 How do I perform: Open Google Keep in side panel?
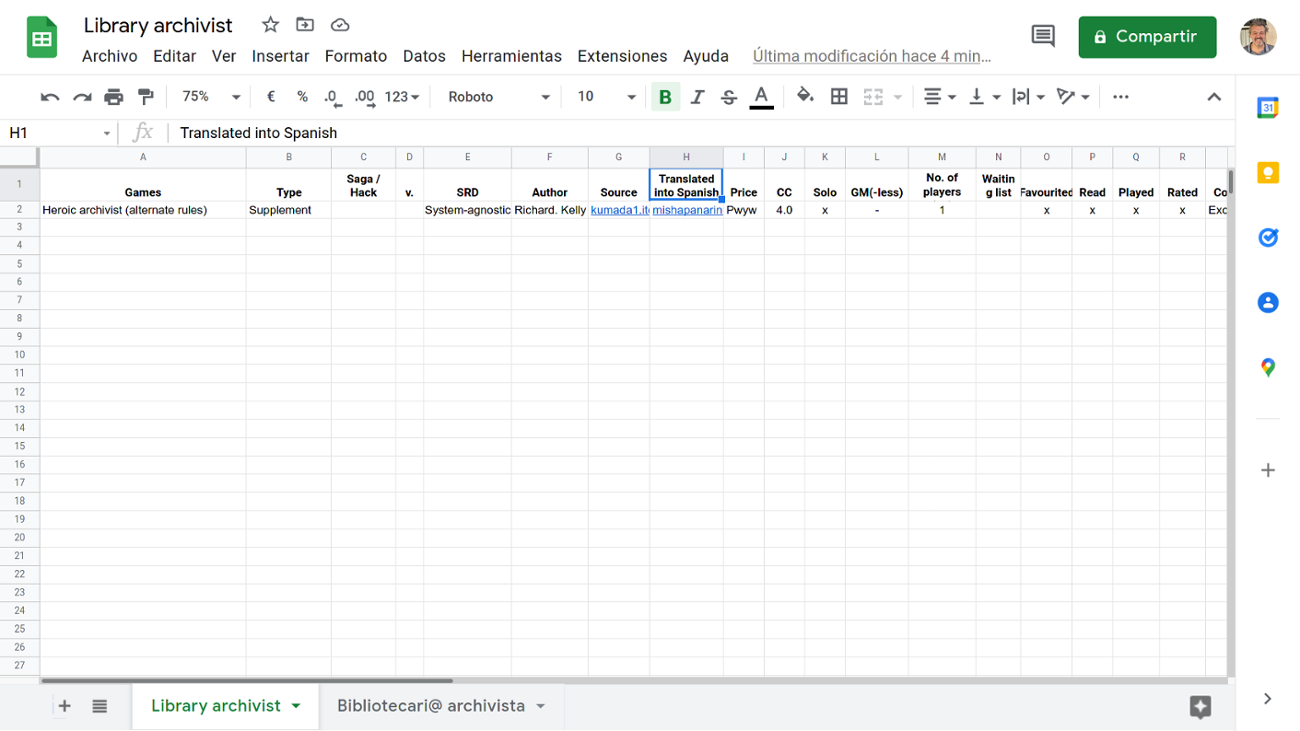pyautogui.click(x=1267, y=173)
